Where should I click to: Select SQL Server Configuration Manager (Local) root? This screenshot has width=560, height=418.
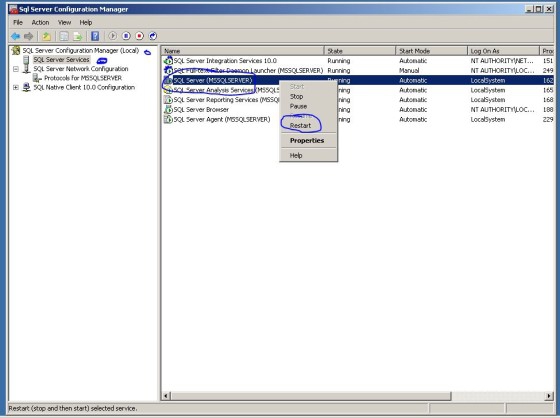click(81, 50)
